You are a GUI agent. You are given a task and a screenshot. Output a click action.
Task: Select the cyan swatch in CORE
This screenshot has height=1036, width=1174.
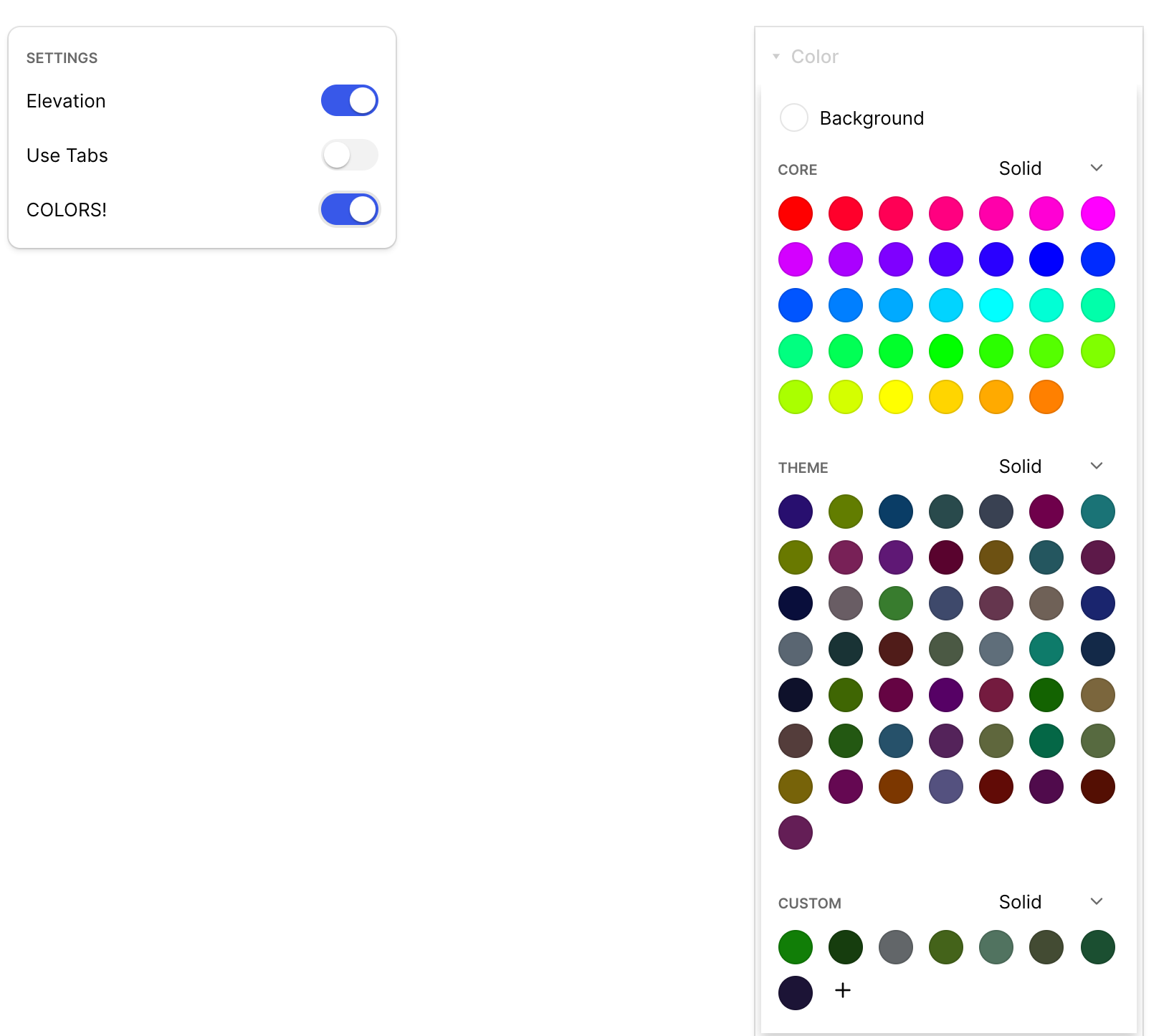[x=996, y=304]
